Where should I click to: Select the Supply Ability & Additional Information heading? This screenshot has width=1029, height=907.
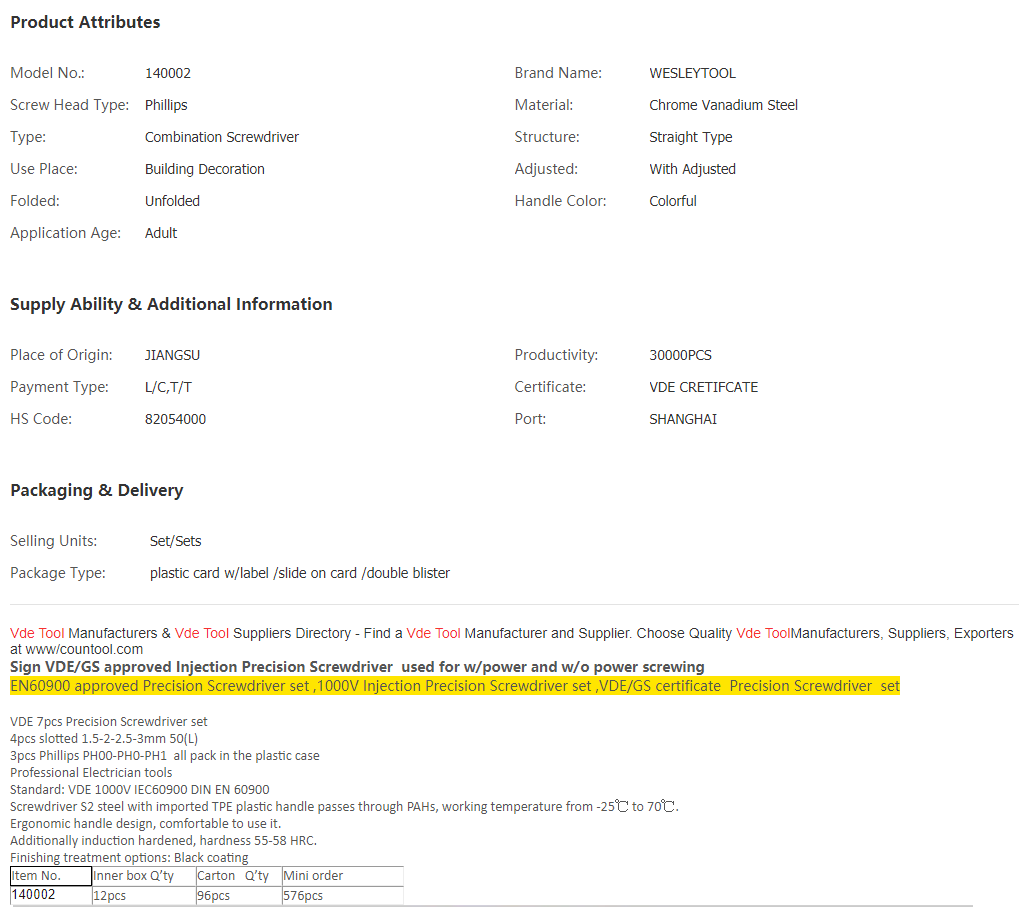(x=171, y=304)
